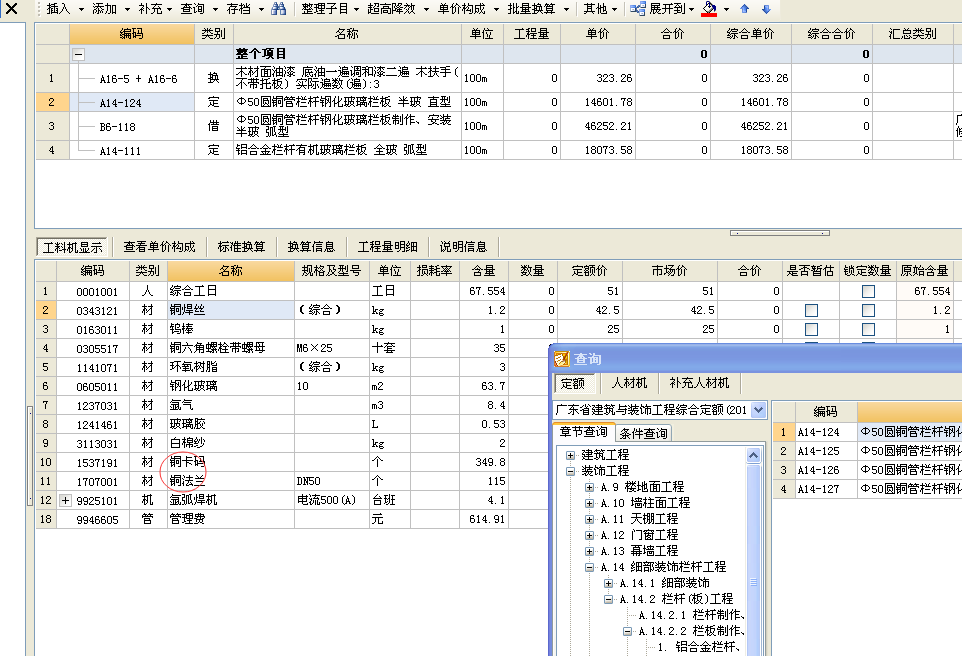Expand A.9 楼地面工程 node

[590, 487]
